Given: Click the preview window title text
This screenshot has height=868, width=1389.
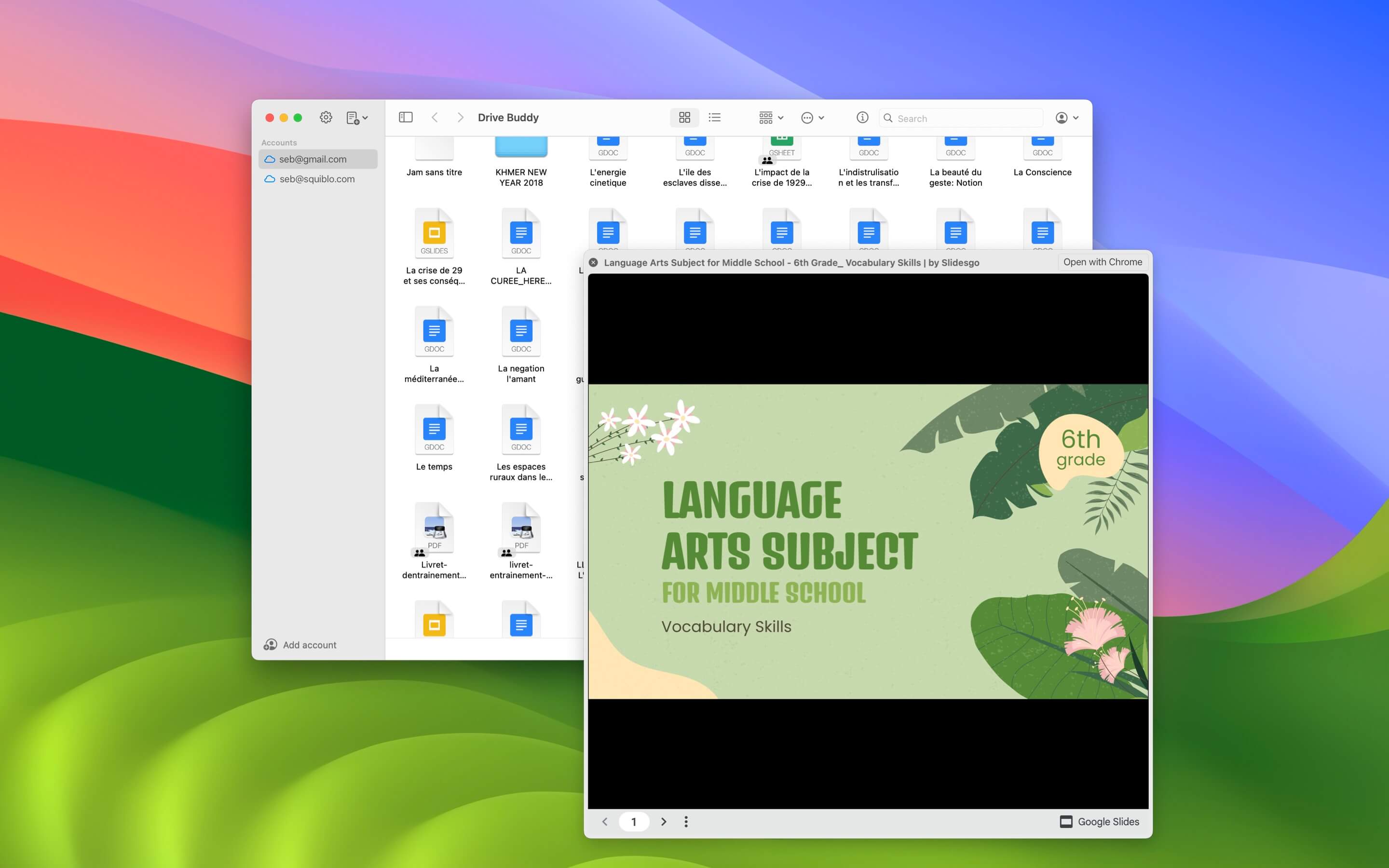Looking at the screenshot, I should (791, 262).
